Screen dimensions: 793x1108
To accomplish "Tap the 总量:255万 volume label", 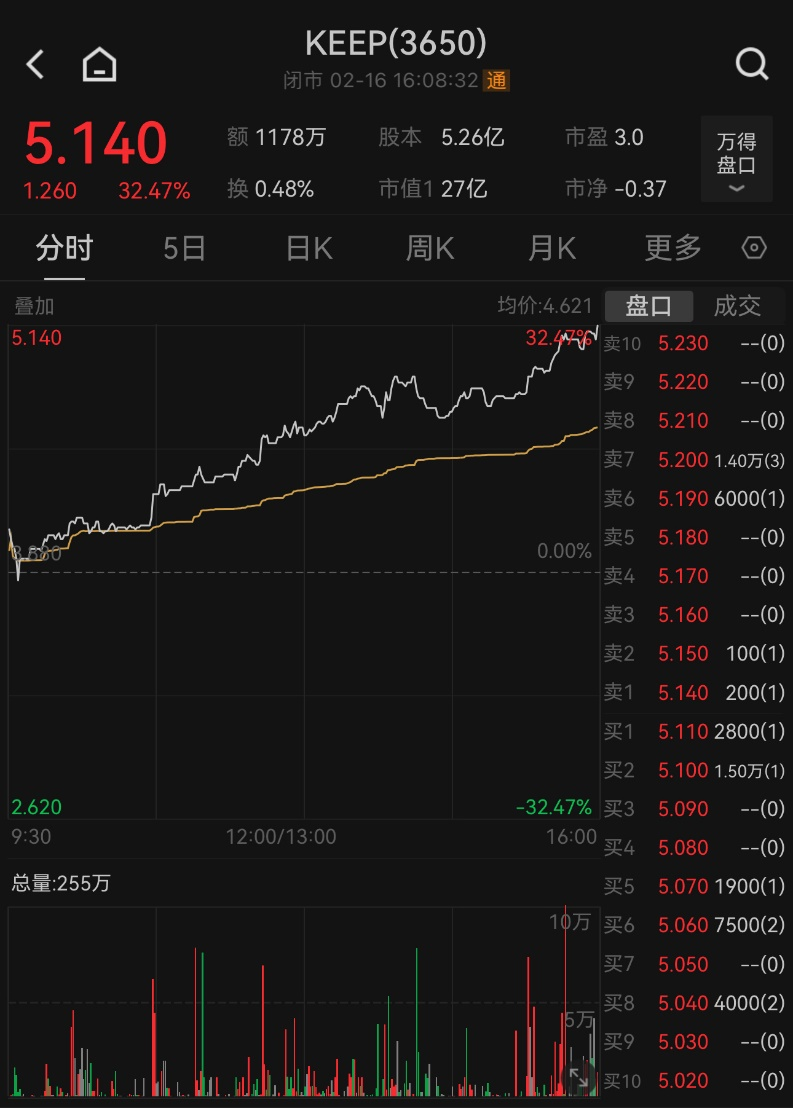I will click(61, 883).
